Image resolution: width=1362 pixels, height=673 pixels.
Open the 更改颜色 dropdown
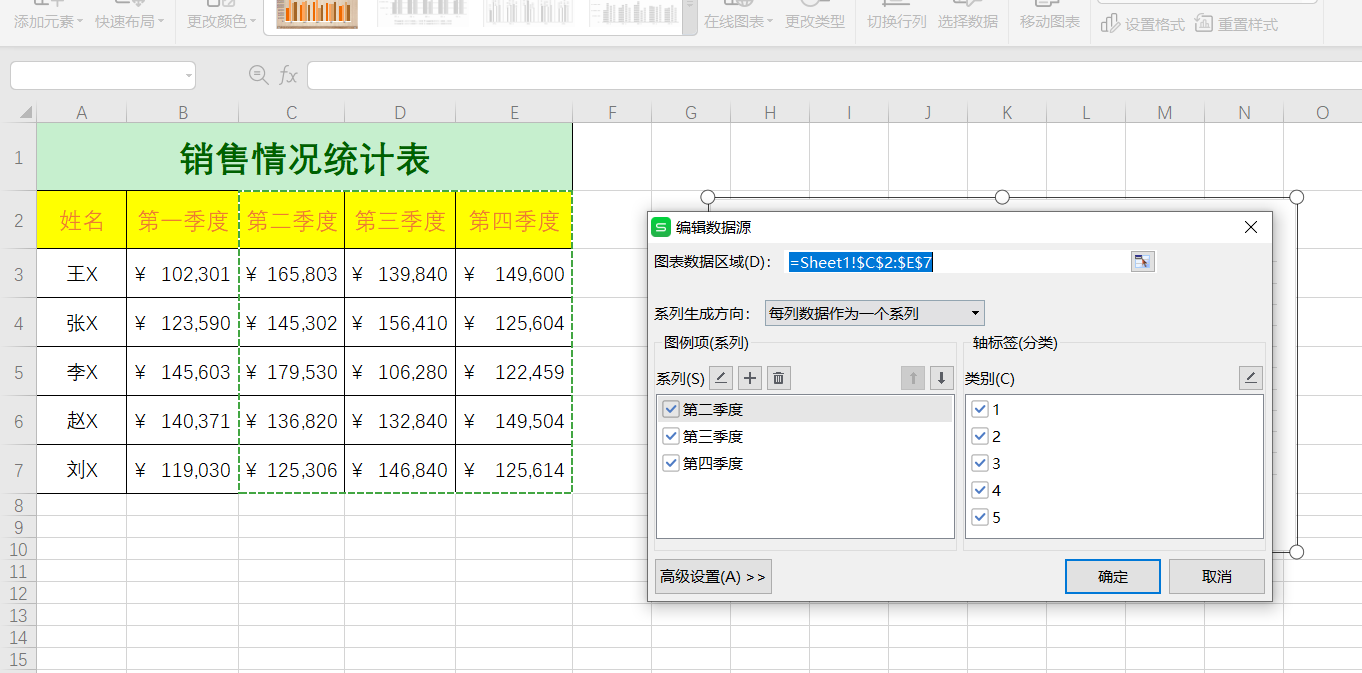(x=222, y=21)
